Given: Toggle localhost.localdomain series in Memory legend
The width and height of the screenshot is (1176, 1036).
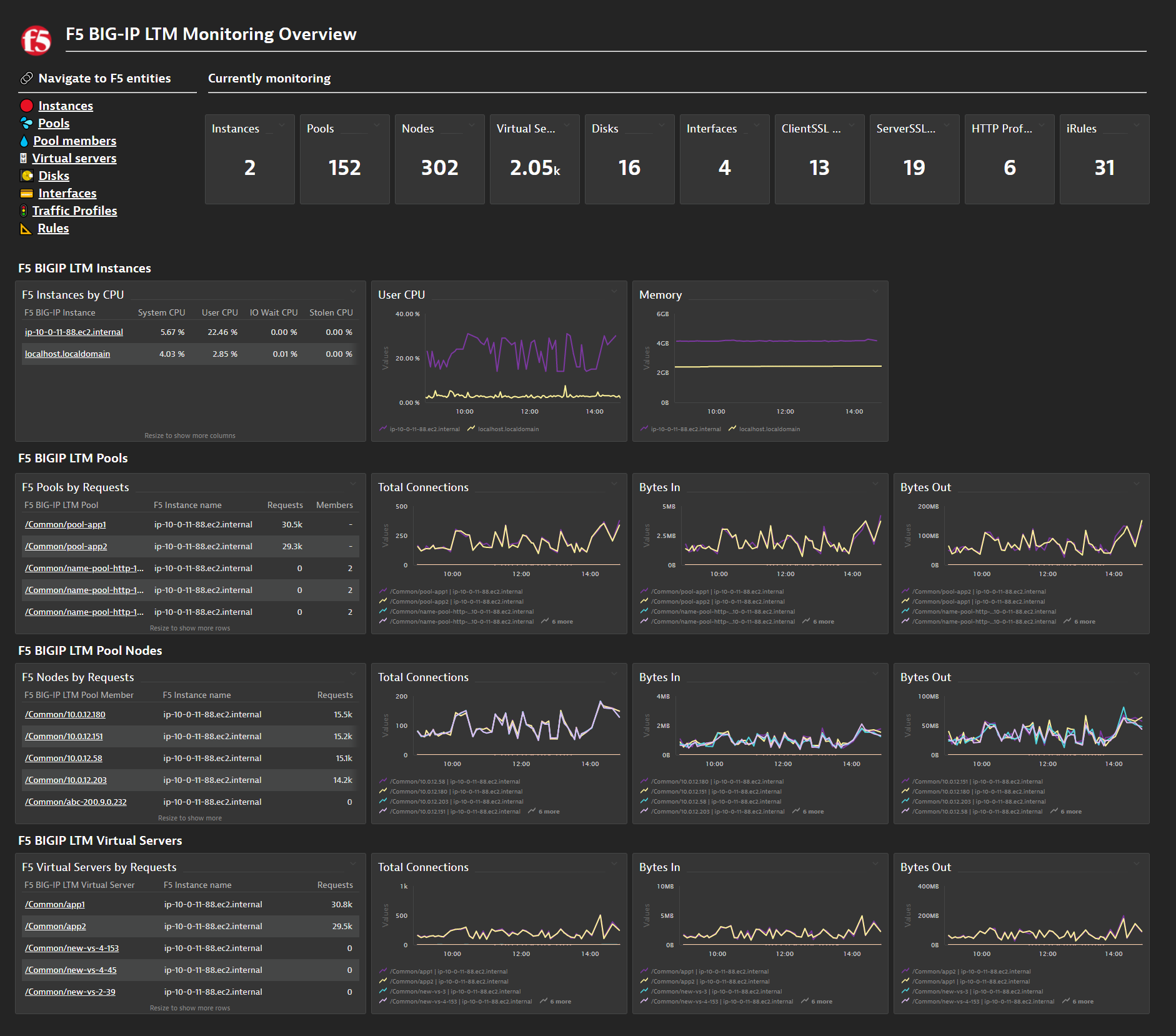Looking at the screenshot, I should click(764, 429).
